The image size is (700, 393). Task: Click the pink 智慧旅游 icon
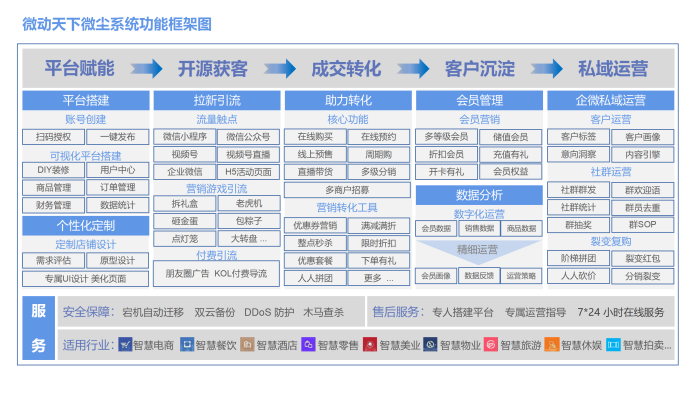(491, 345)
